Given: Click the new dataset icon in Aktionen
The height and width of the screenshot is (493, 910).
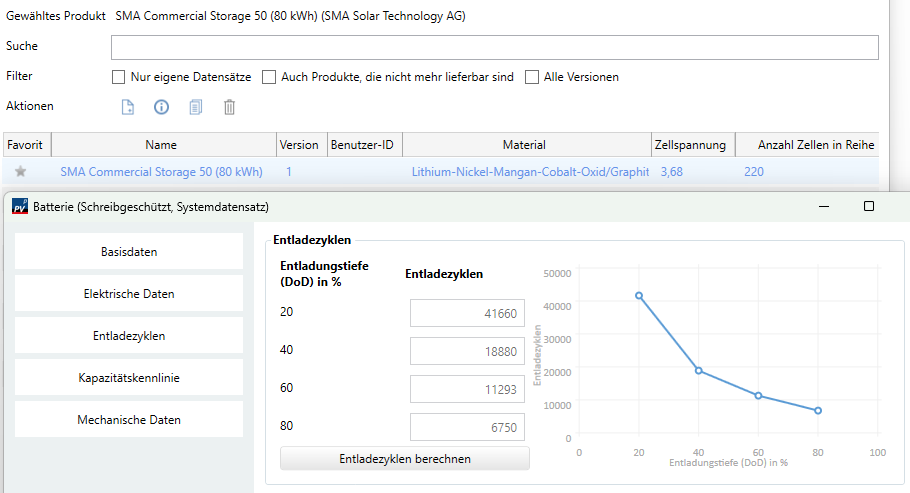Looking at the screenshot, I should 127,107.
